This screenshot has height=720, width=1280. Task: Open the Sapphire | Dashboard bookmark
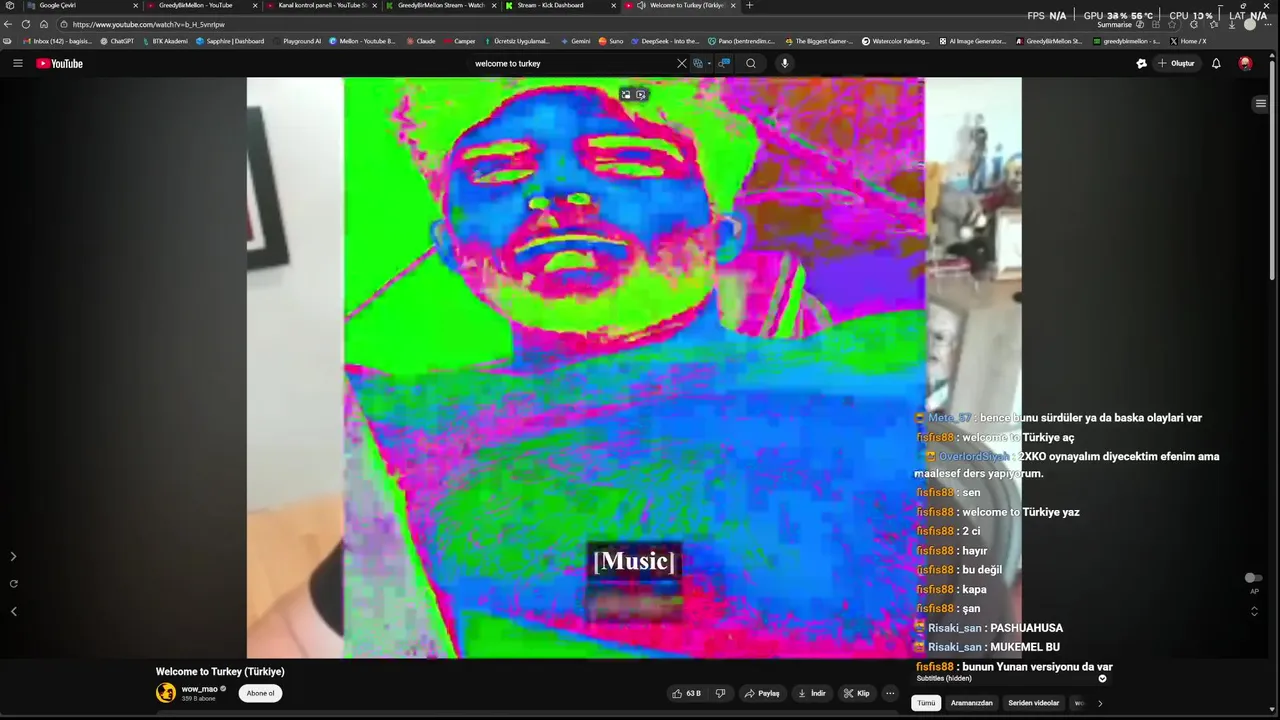[x=230, y=41]
